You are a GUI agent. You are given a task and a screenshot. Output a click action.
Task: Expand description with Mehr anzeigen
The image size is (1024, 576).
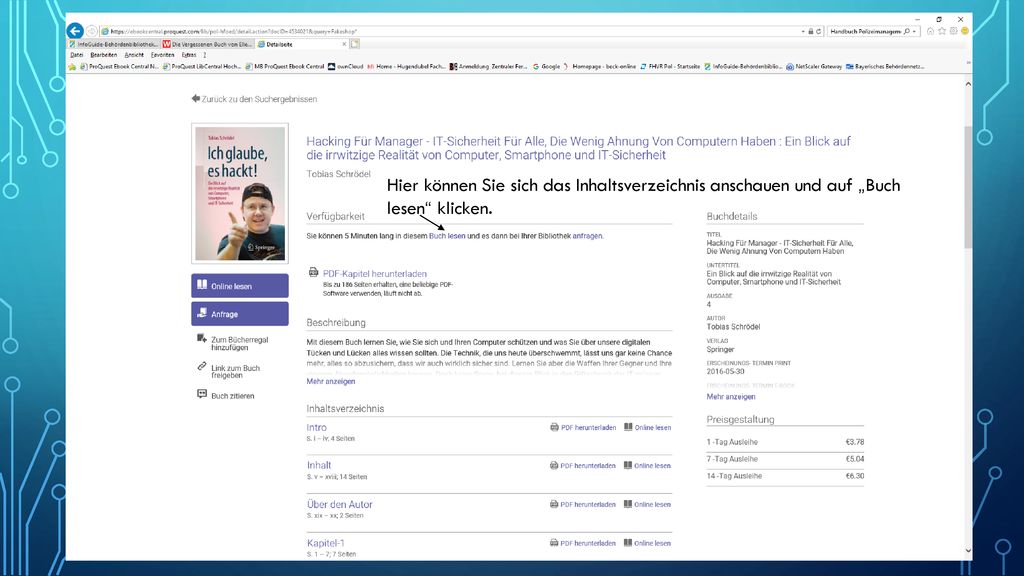(331, 381)
